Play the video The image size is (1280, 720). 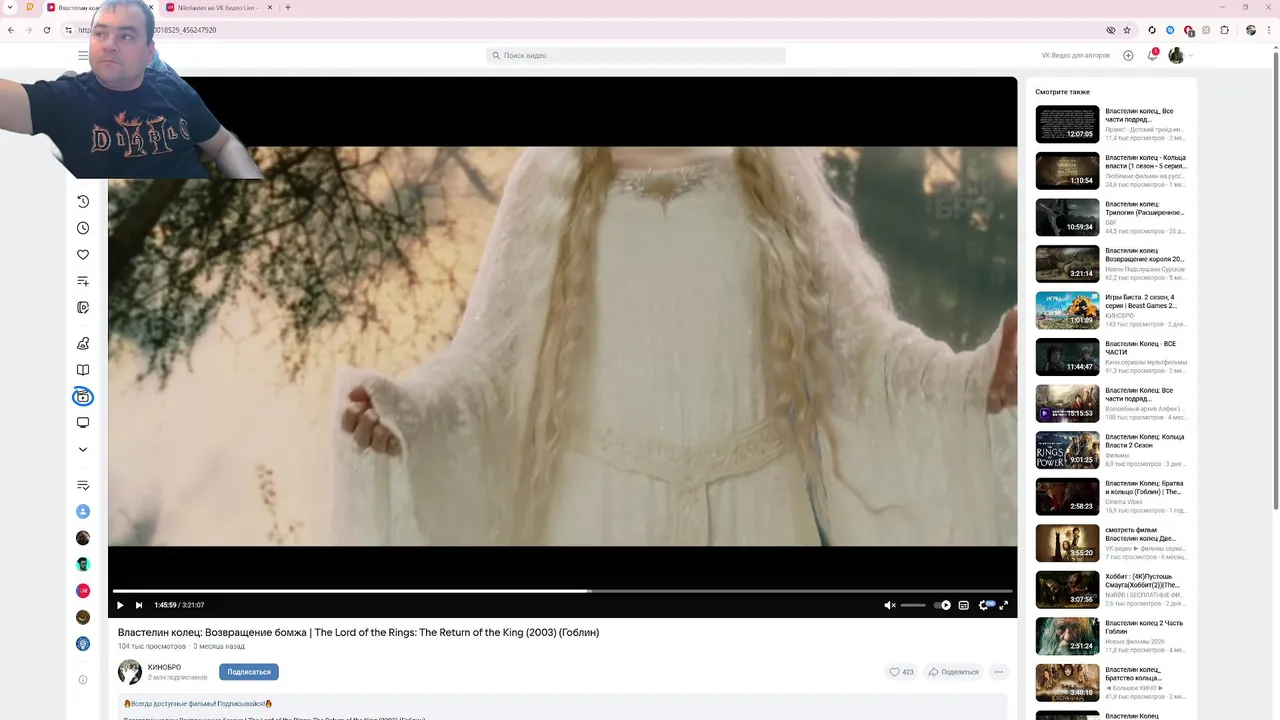click(120, 605)
